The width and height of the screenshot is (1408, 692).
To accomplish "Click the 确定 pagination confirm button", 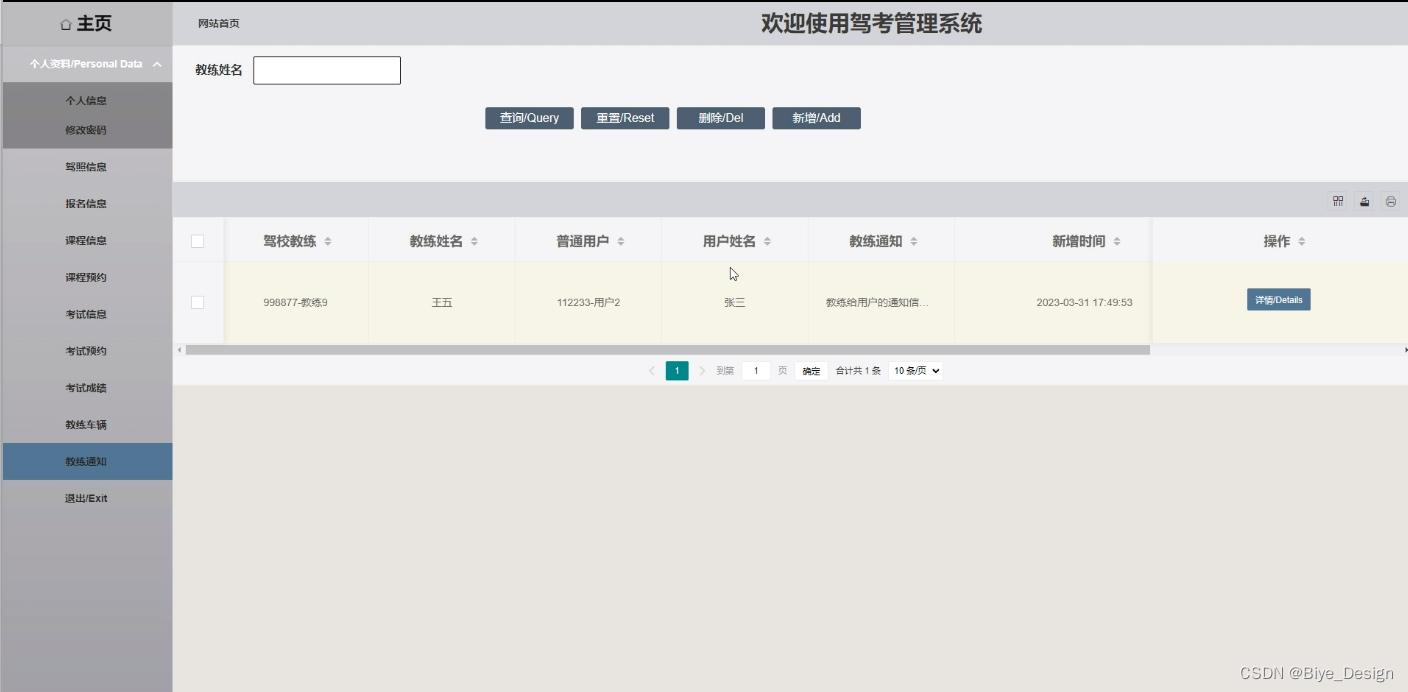I will pyautogui.click(x=811, y=371).
